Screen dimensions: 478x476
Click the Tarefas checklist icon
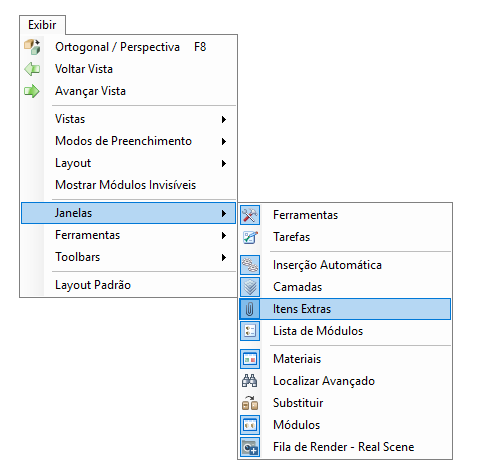click(250, 237)
